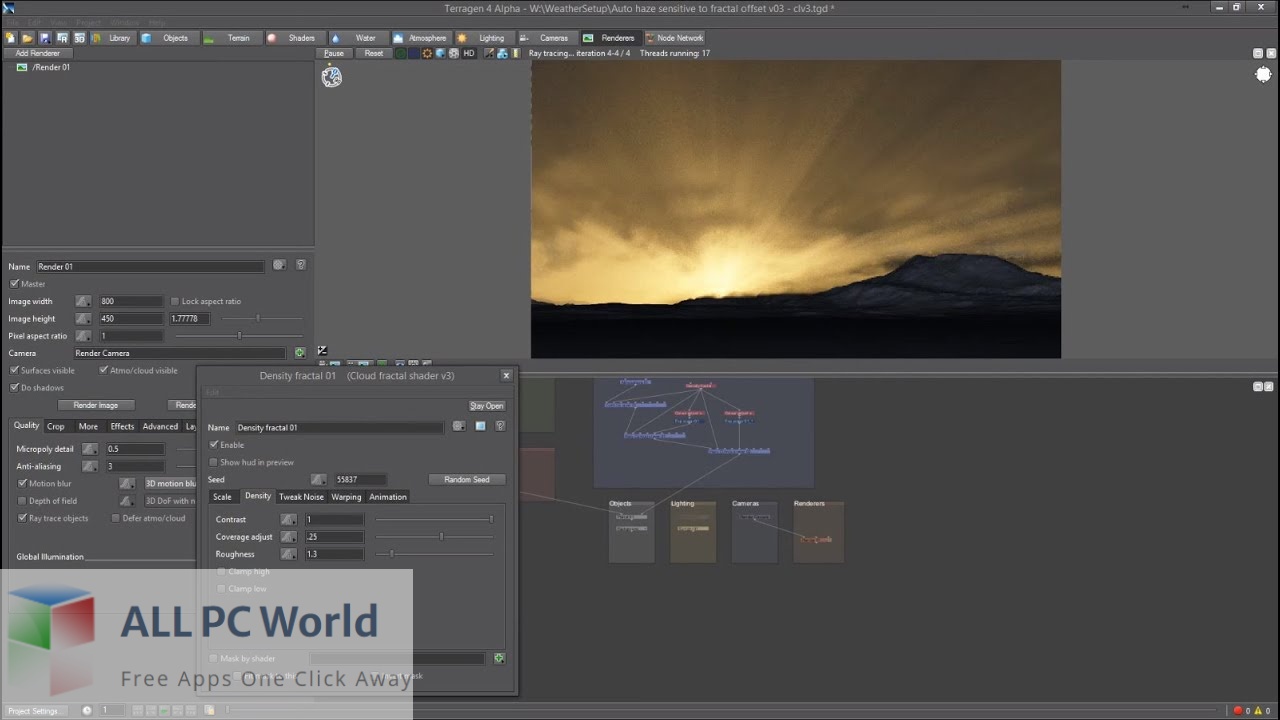1280x720 pixels.
Task: Toggle Ray trace objects checkbox
Action: [x=22, y=518]
